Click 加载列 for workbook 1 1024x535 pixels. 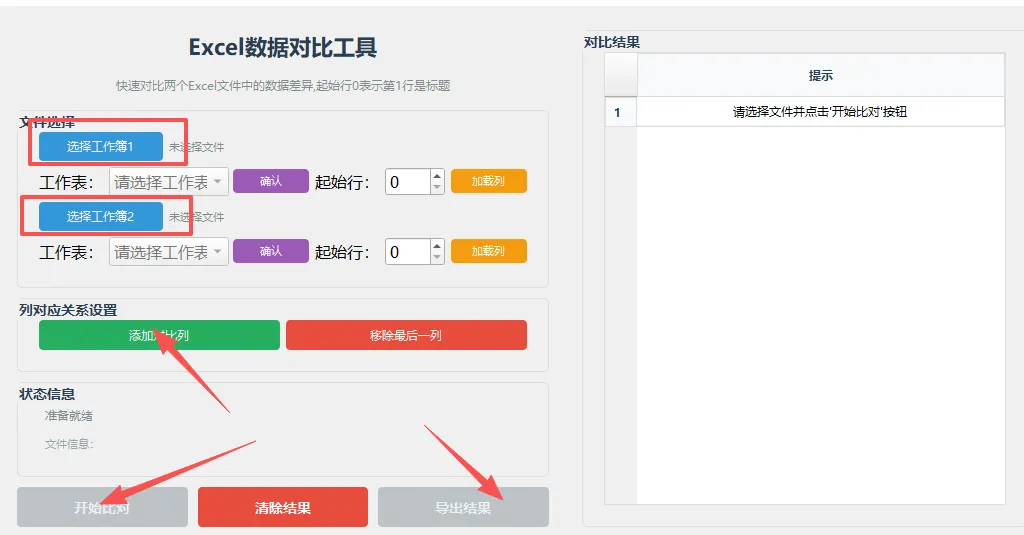(488, 181)
